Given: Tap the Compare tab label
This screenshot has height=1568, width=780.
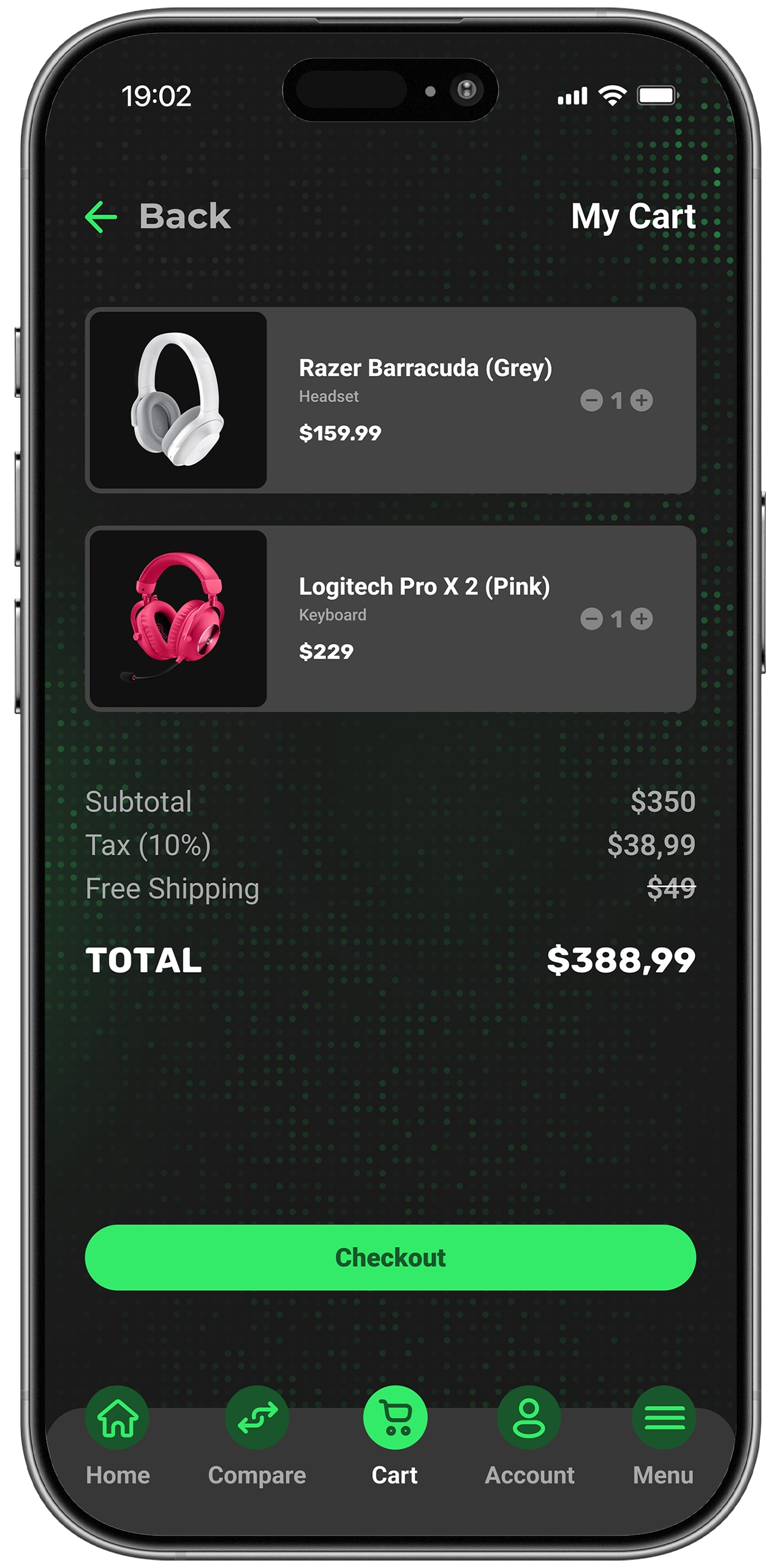Looking at the screenshot, I should (257, 1476).
